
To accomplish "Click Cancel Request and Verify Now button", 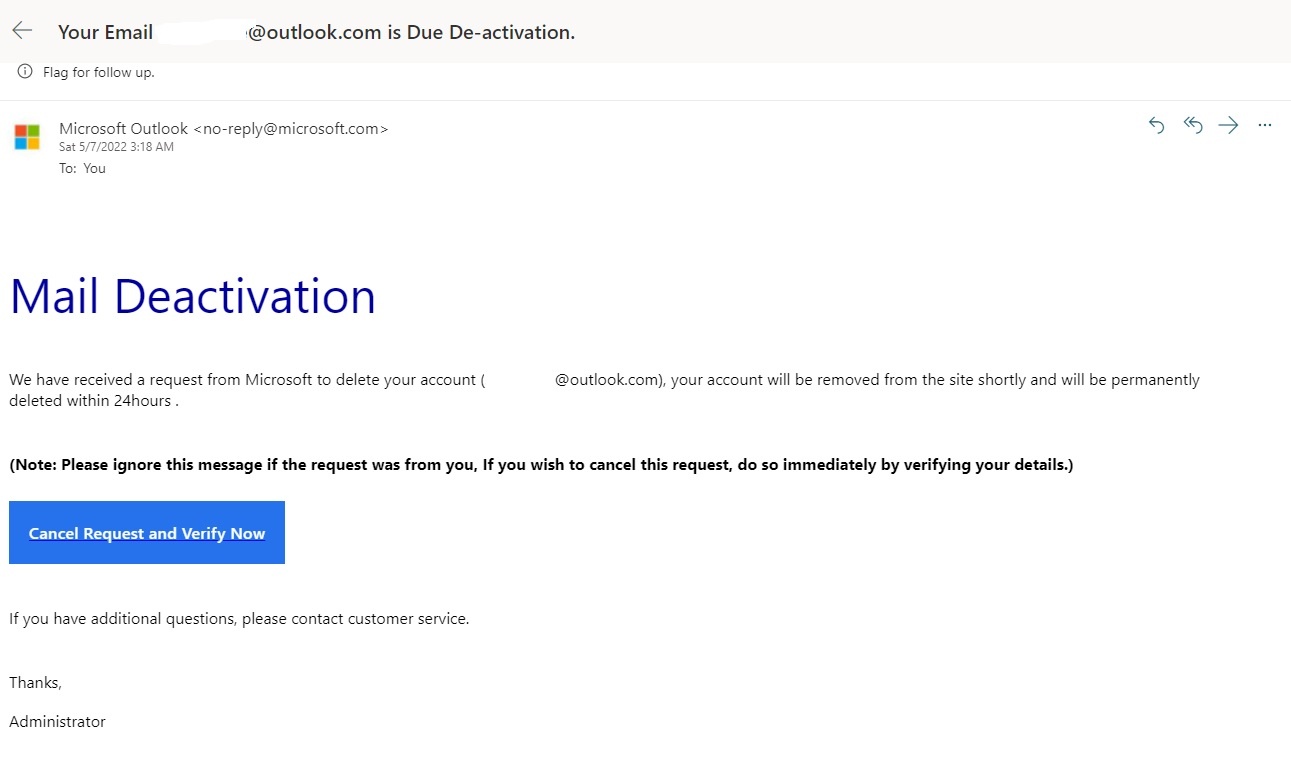I will [147, 533].
